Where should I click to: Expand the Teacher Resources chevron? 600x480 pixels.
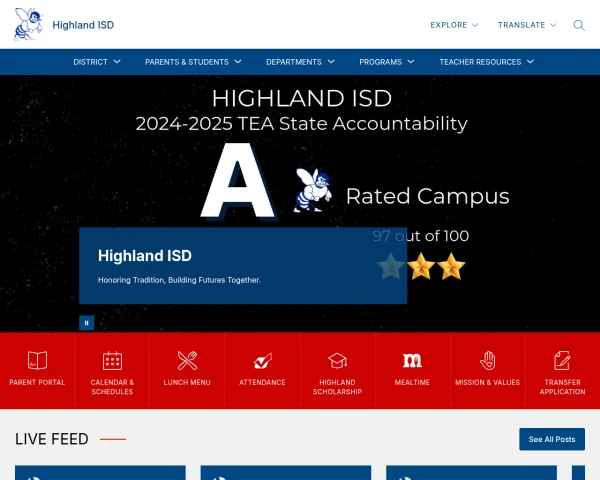[x=530, y=62]
